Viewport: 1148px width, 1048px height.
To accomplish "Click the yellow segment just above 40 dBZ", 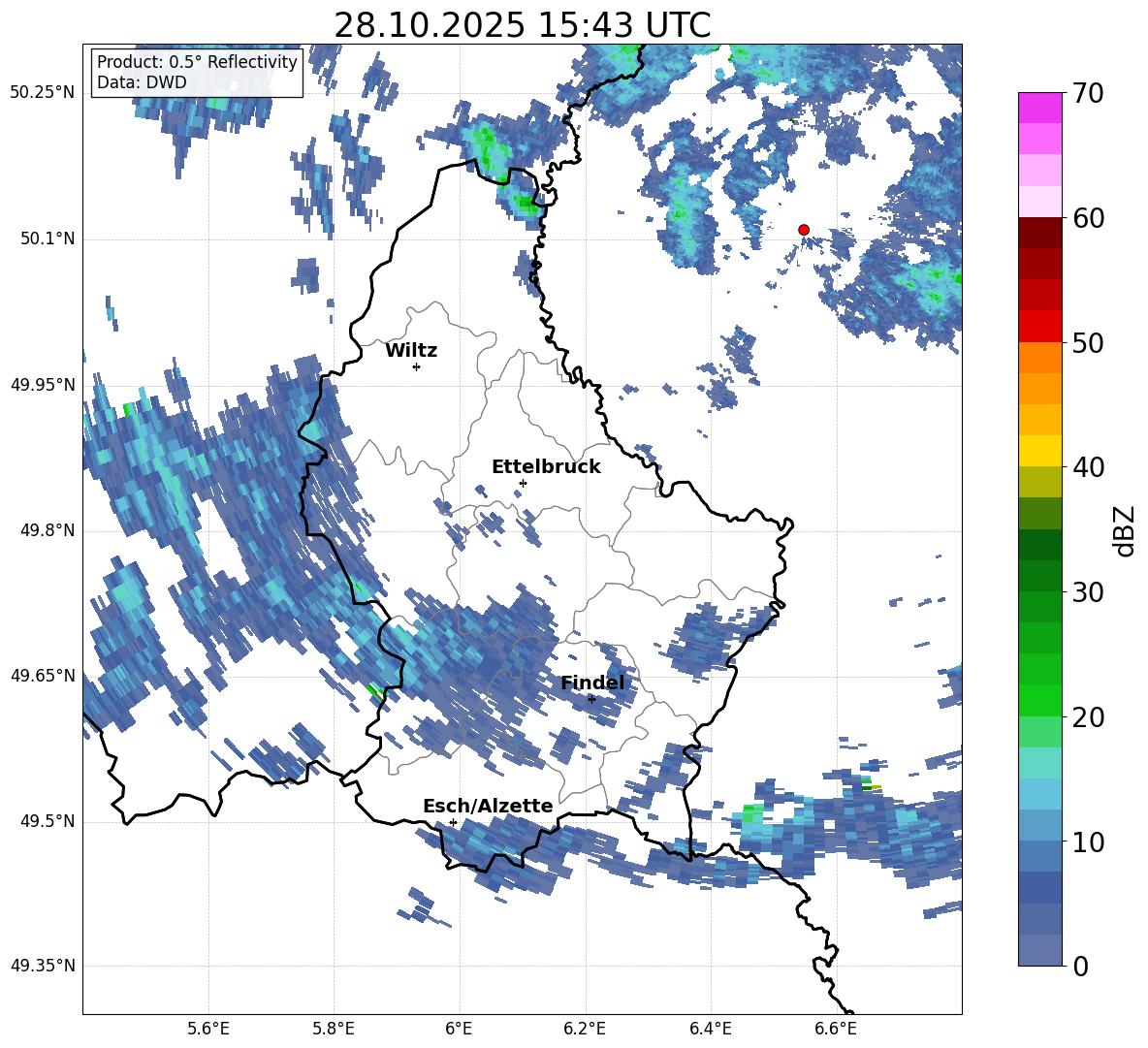I will click(x=1039, y=451).
